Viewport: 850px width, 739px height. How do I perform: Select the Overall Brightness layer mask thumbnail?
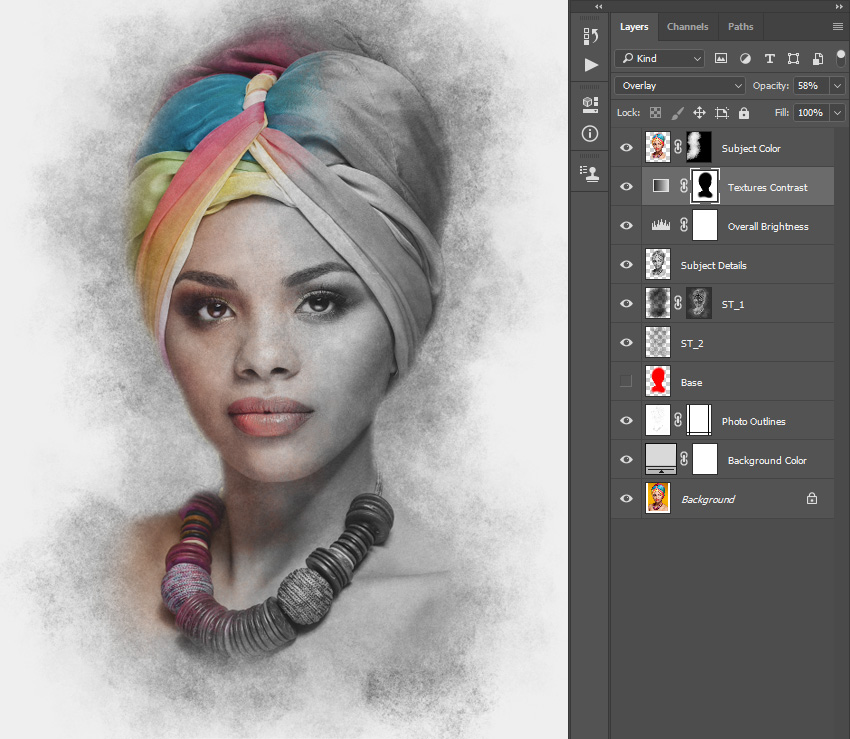[705, 225]
